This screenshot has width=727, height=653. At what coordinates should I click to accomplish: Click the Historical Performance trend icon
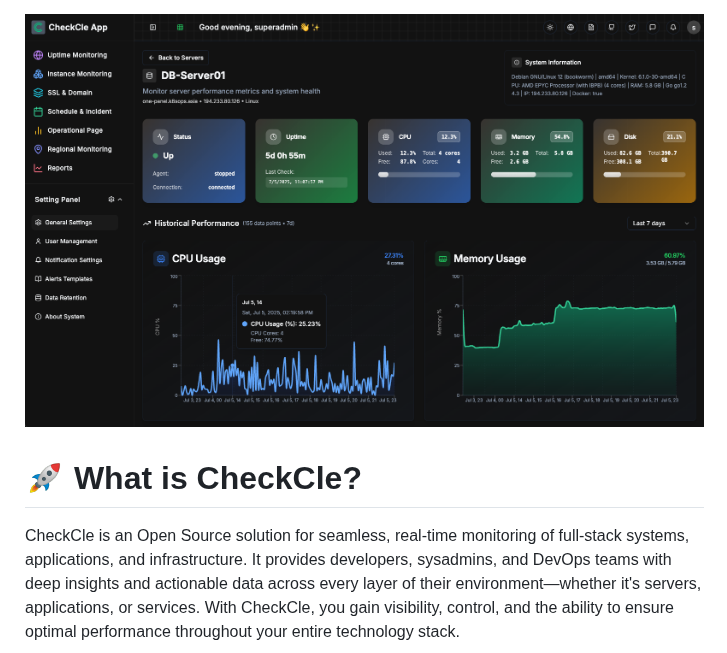point(147,224)
